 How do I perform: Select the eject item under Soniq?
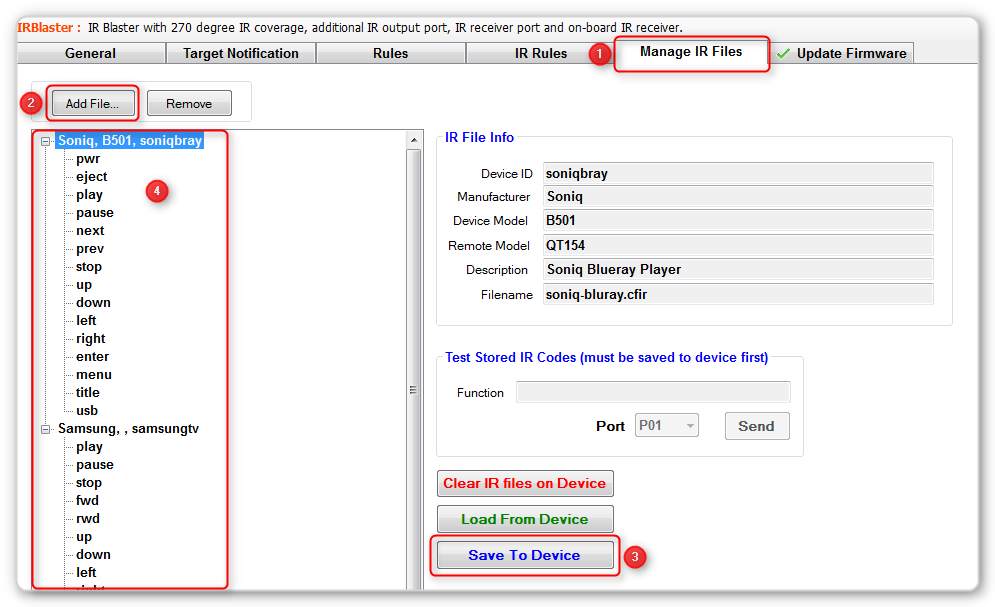91,177
